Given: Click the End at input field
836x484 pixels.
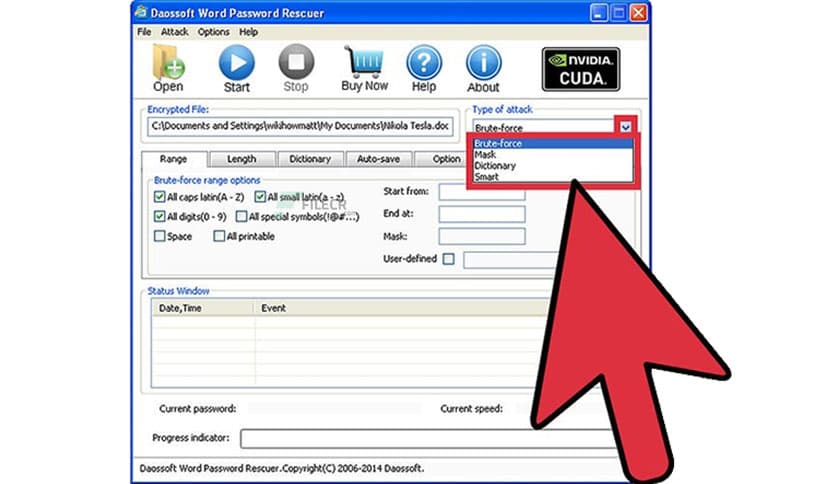Looking at the screenshot, I should click(x=482, y=214).
